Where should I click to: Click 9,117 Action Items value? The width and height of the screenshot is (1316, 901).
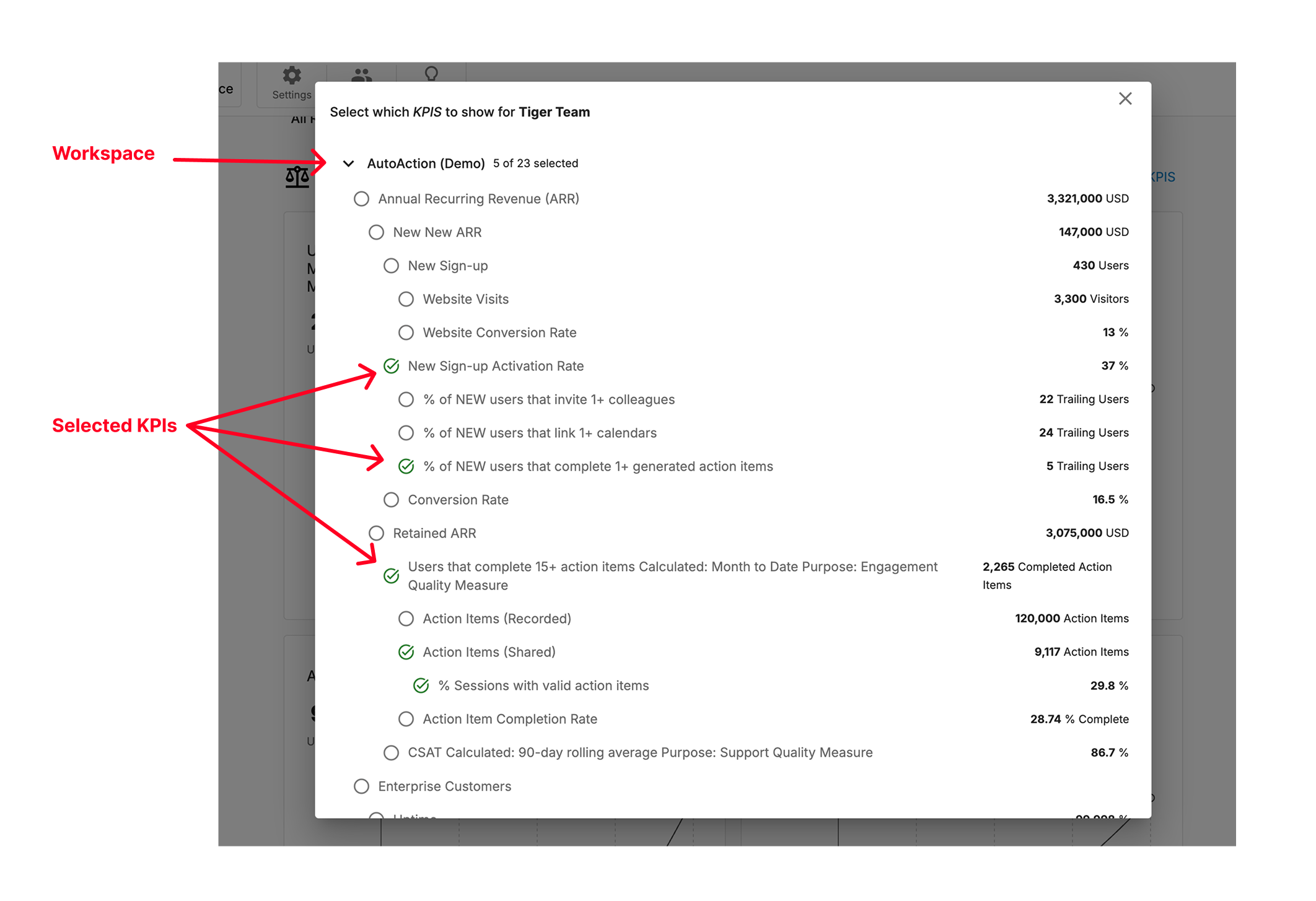(x=1081, y=652)
